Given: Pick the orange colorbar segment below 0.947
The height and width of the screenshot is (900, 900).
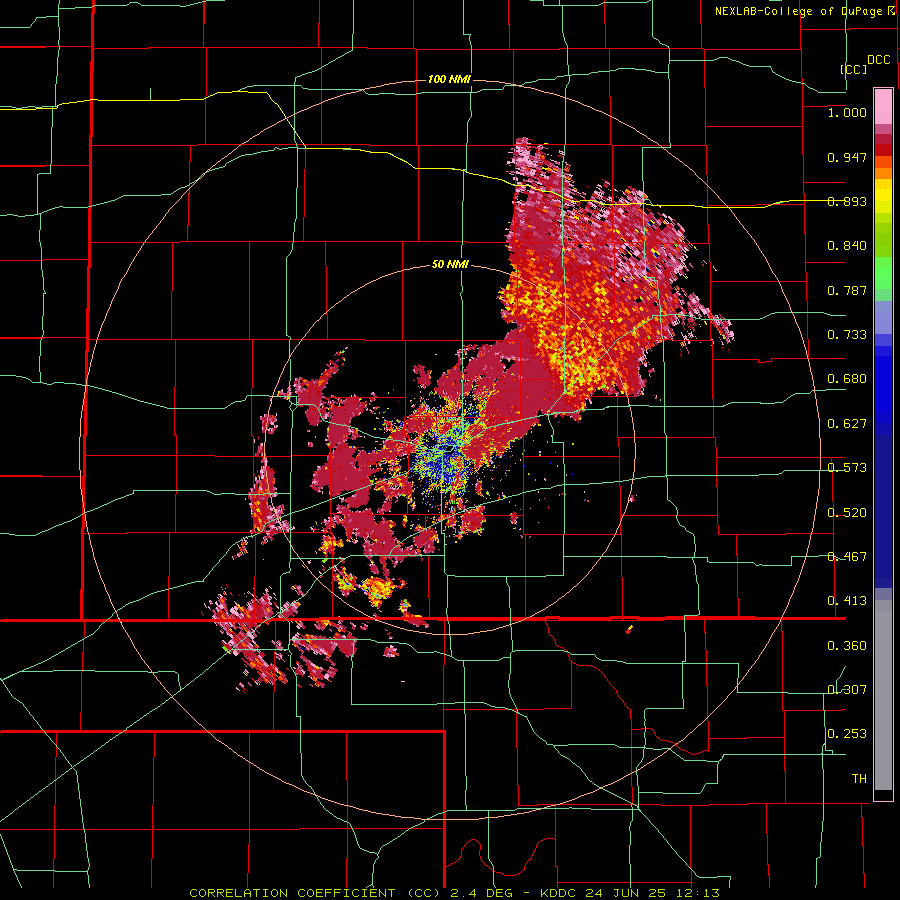Looking at the screenshot, I should pos(883,173).
